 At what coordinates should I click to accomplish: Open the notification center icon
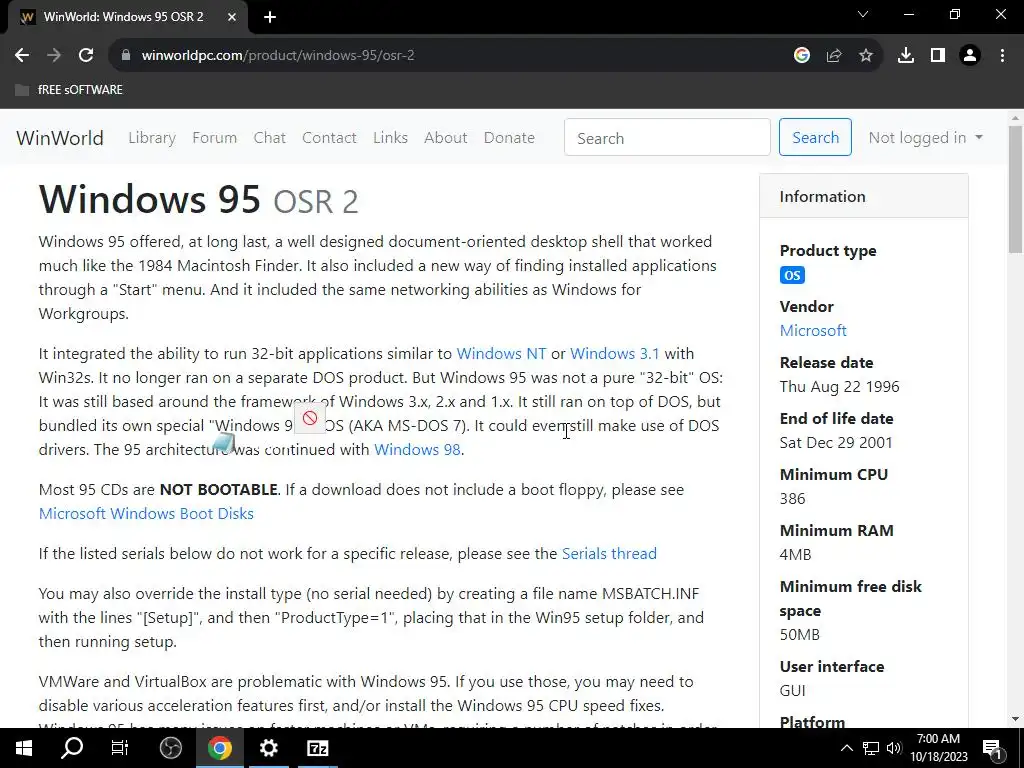click(x=993, y=748)
